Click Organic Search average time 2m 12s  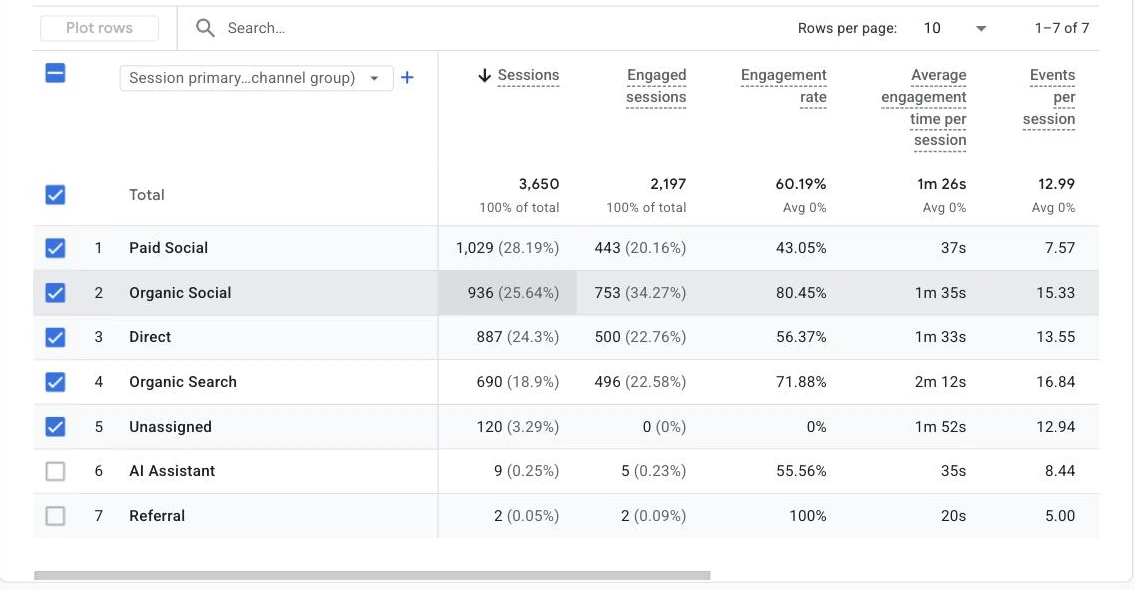[x=940, y=382]
